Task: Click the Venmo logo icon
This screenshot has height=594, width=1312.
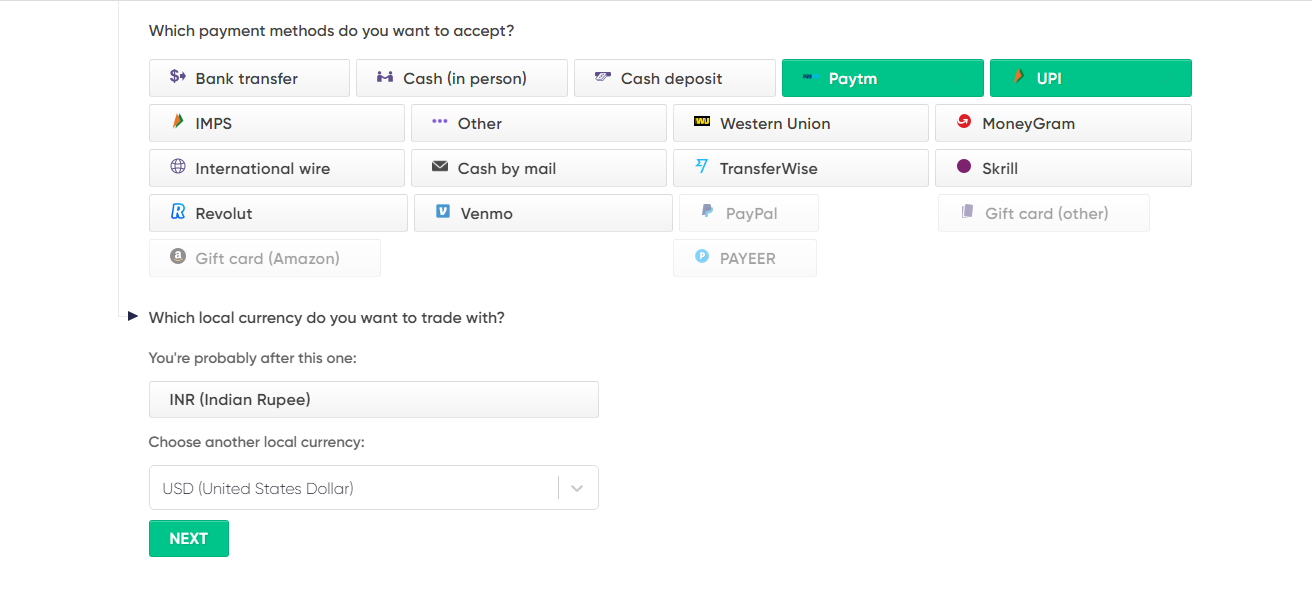Action: pyautogui.click(x=443, y=211)
